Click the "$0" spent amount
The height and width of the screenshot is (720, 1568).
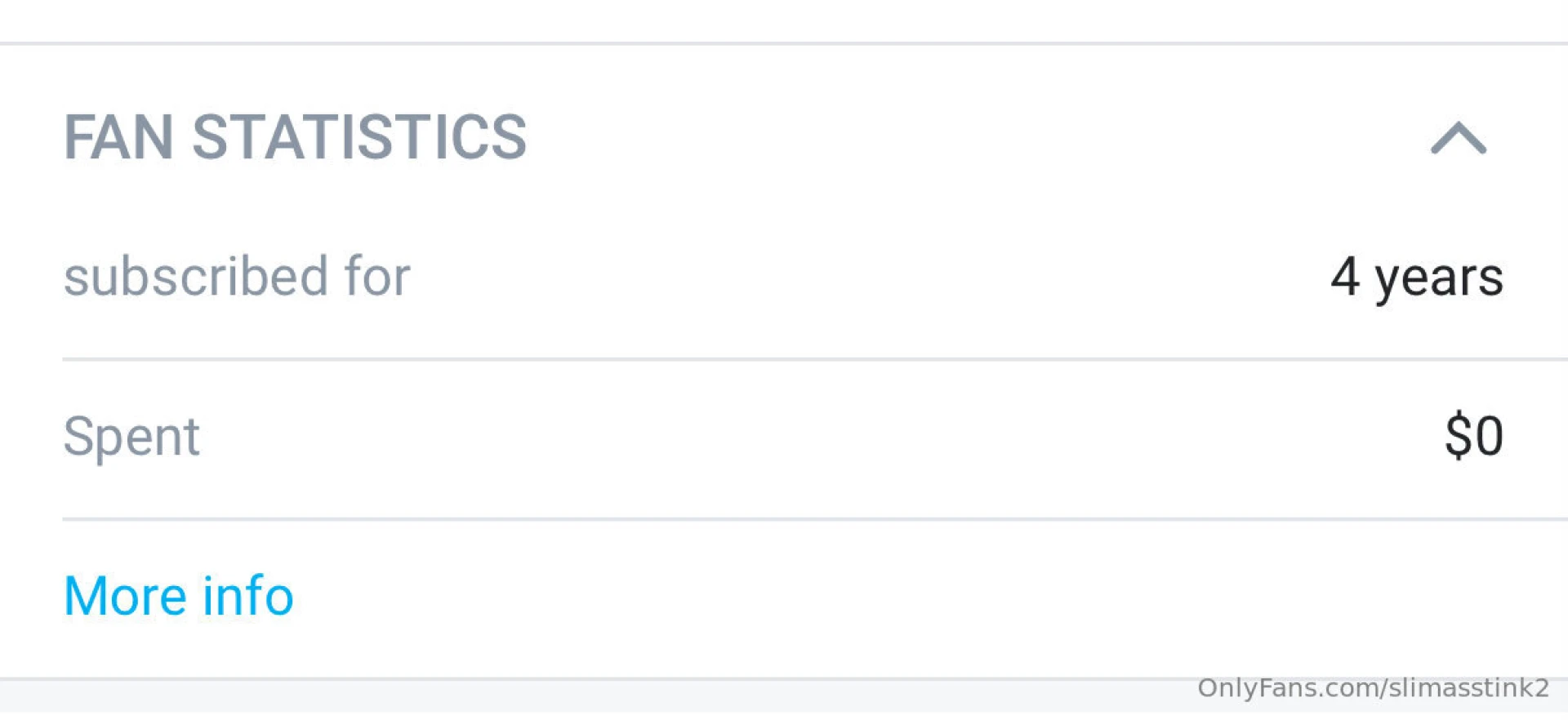(1473, 436)
